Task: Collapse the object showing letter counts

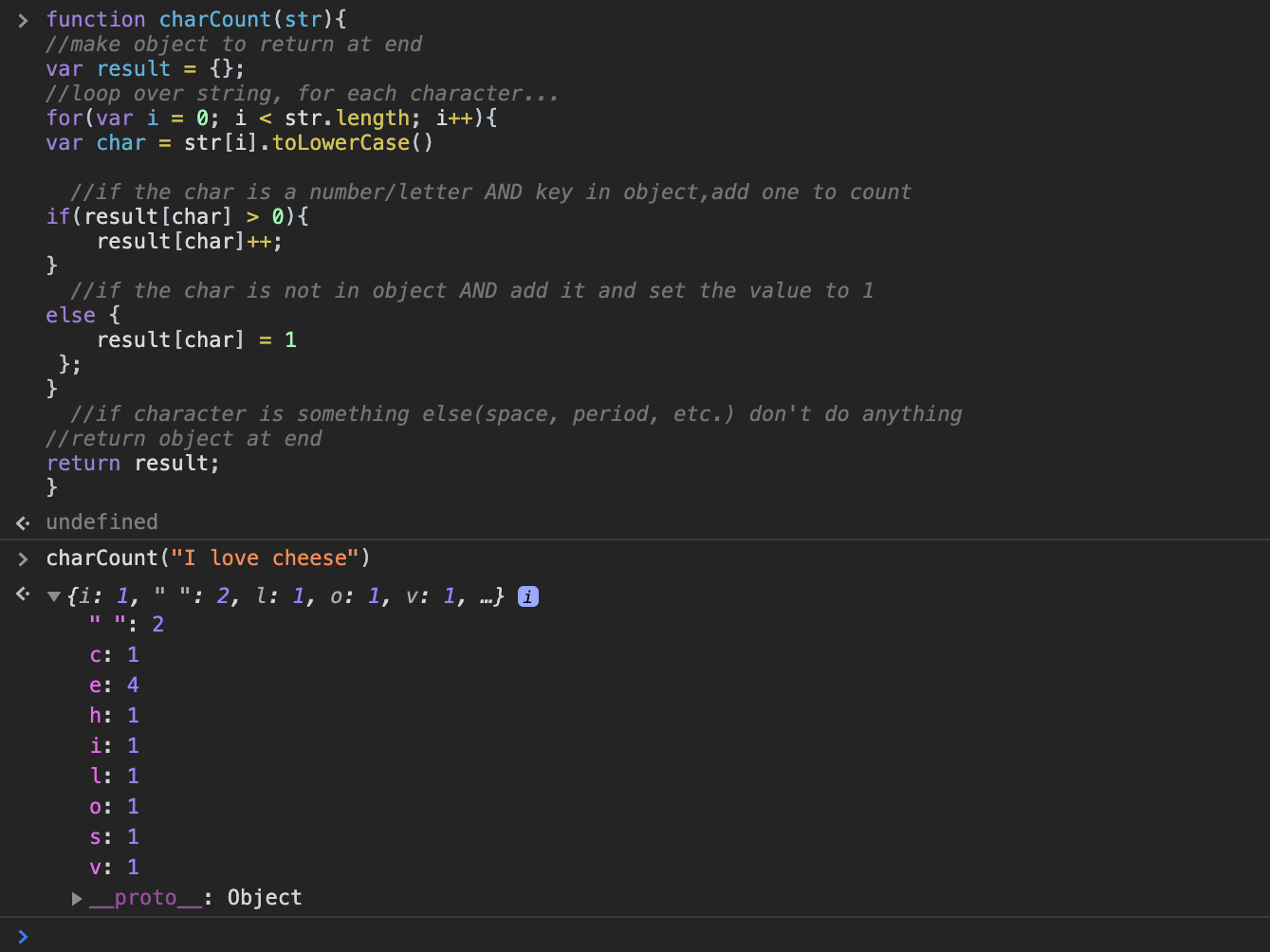Action: tap(54, 596)
